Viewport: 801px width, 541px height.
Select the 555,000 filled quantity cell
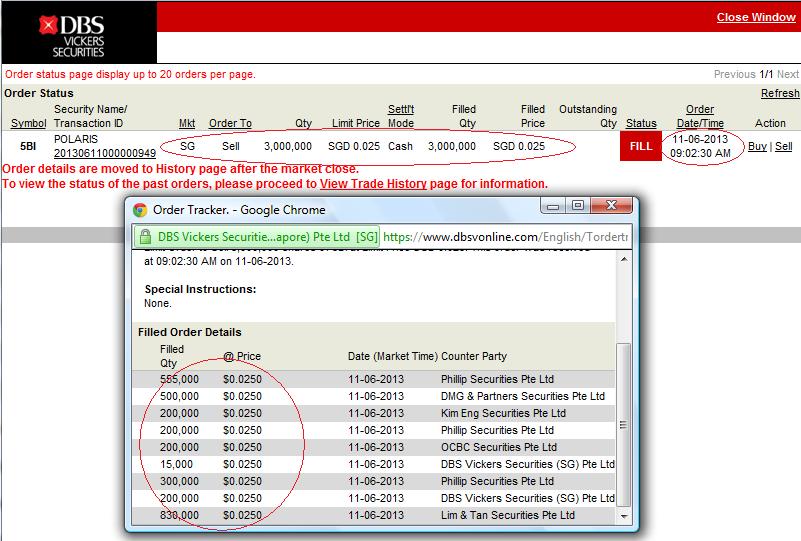[179, 380]
